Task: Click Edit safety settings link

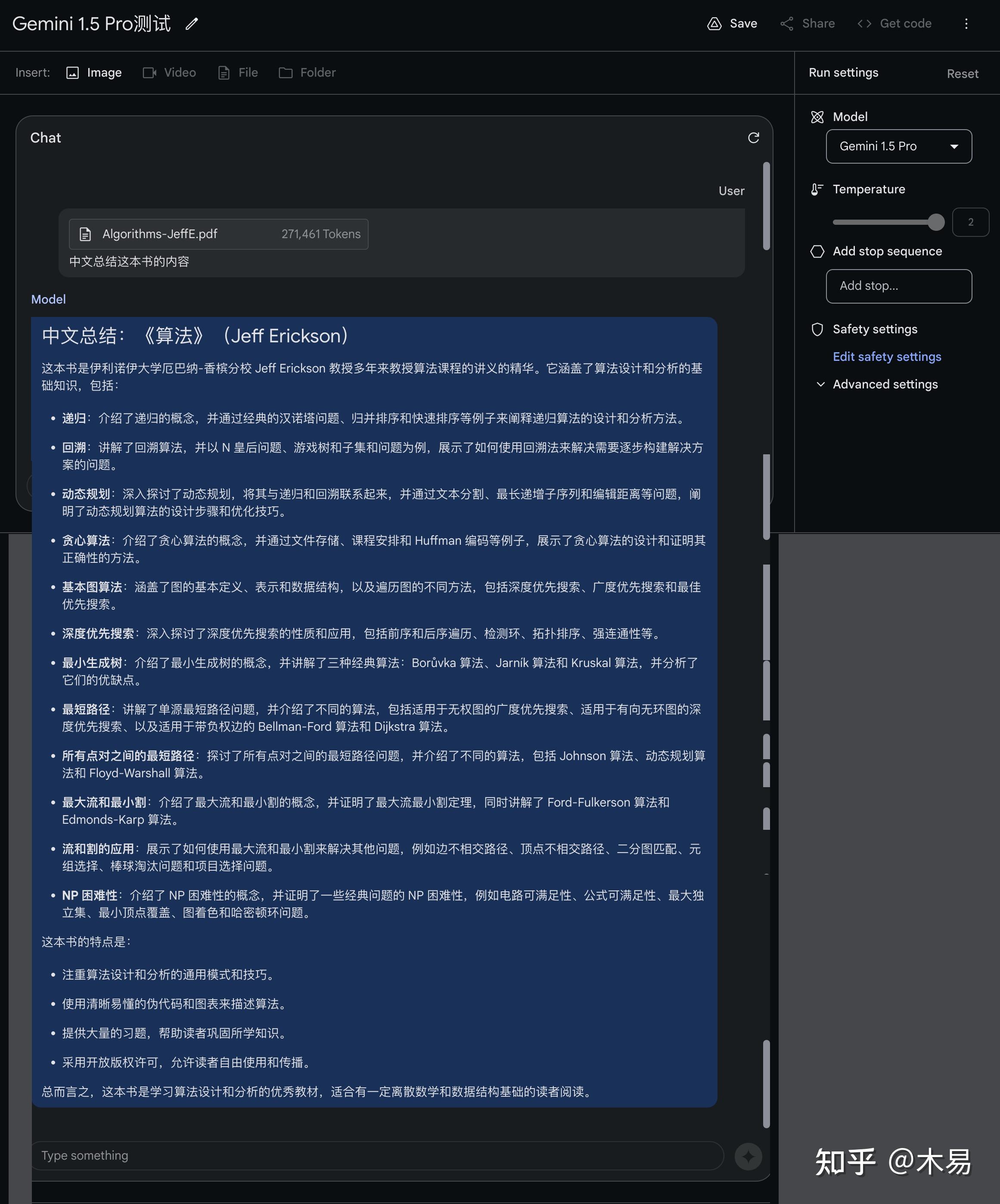Action: pyautogui.click(x=886, y=357)
